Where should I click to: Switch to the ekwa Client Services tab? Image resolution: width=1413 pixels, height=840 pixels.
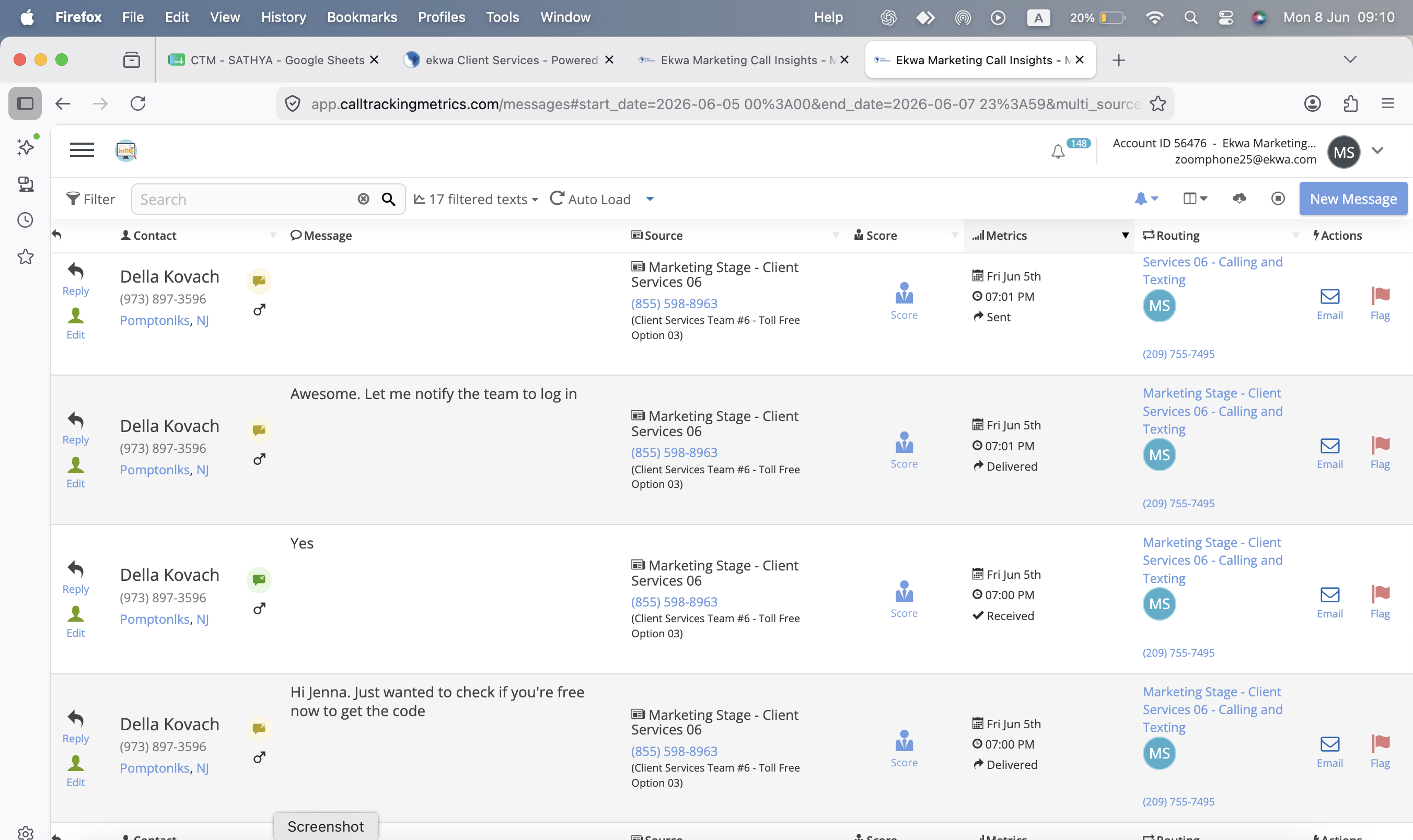(x=508, y=60)
